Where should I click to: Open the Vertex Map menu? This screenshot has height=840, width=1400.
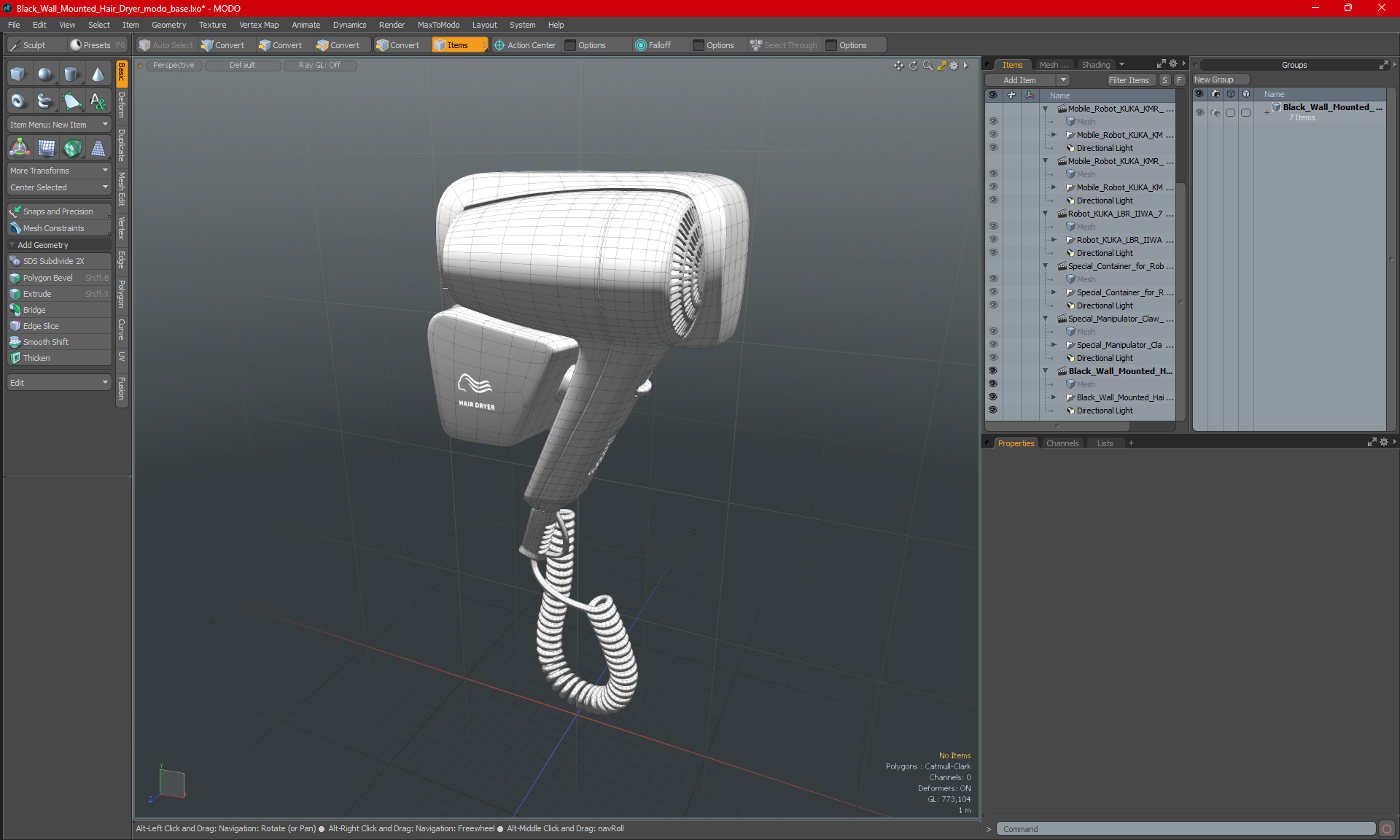point(259,25)
